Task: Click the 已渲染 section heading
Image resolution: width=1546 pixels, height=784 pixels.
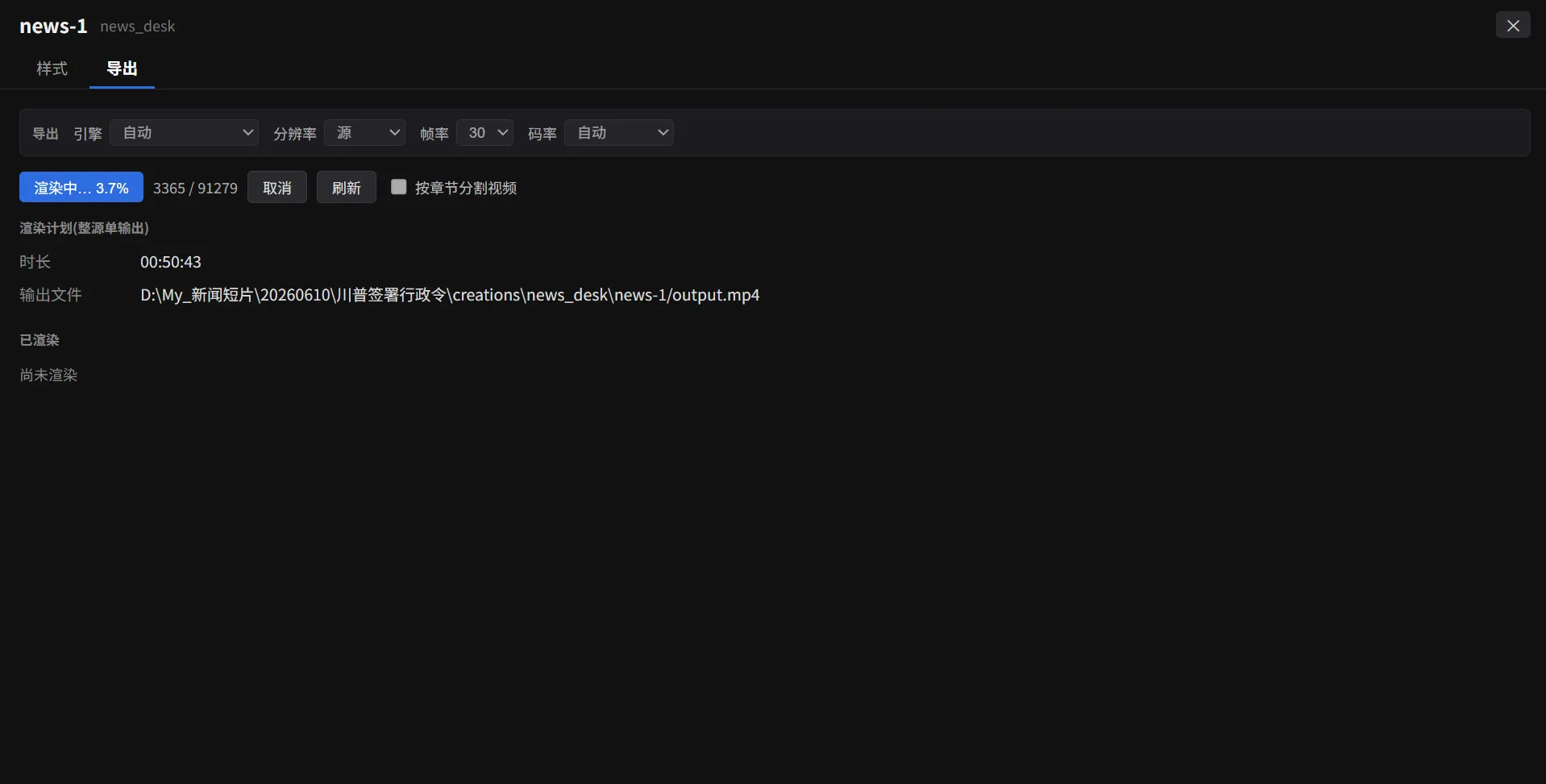Action: (x=39, y=340)
